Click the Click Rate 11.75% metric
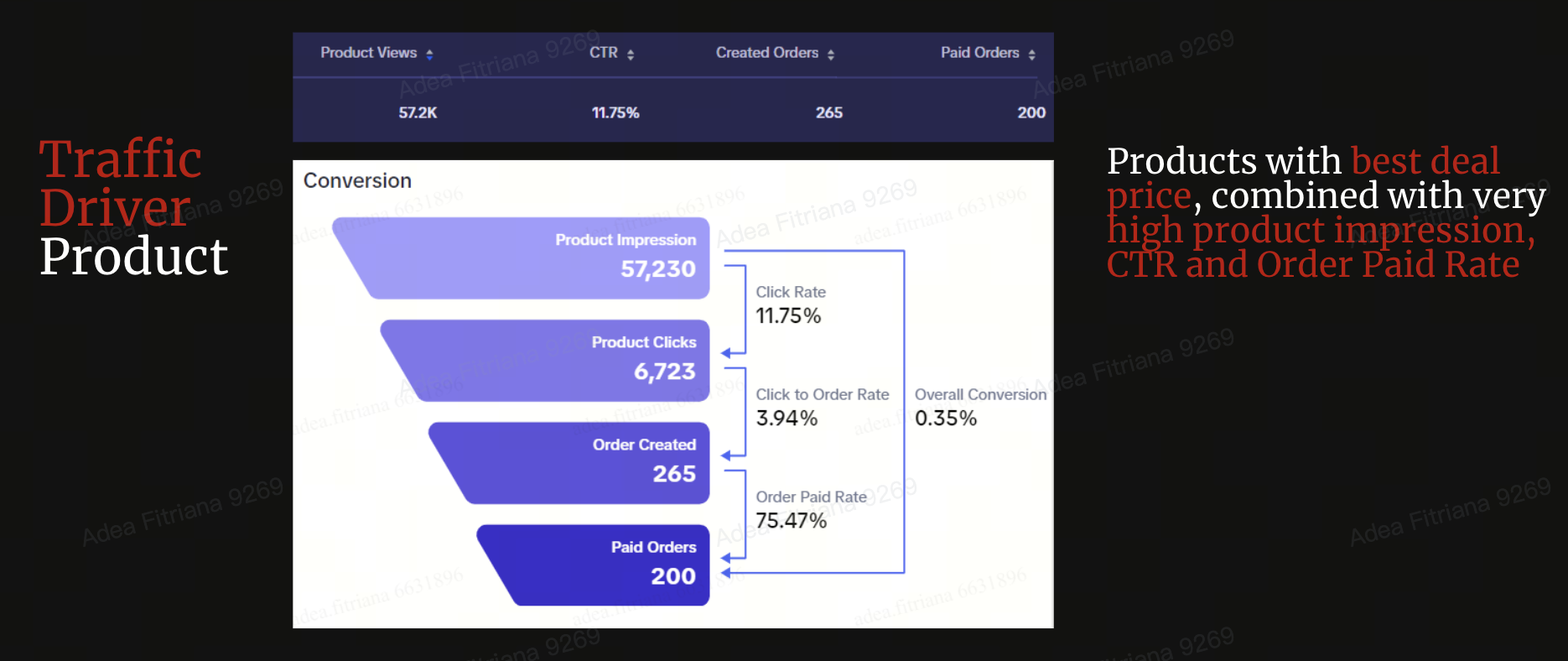Image resolution: width=1568 pixels, height=661 pixels. click(788, 315)
